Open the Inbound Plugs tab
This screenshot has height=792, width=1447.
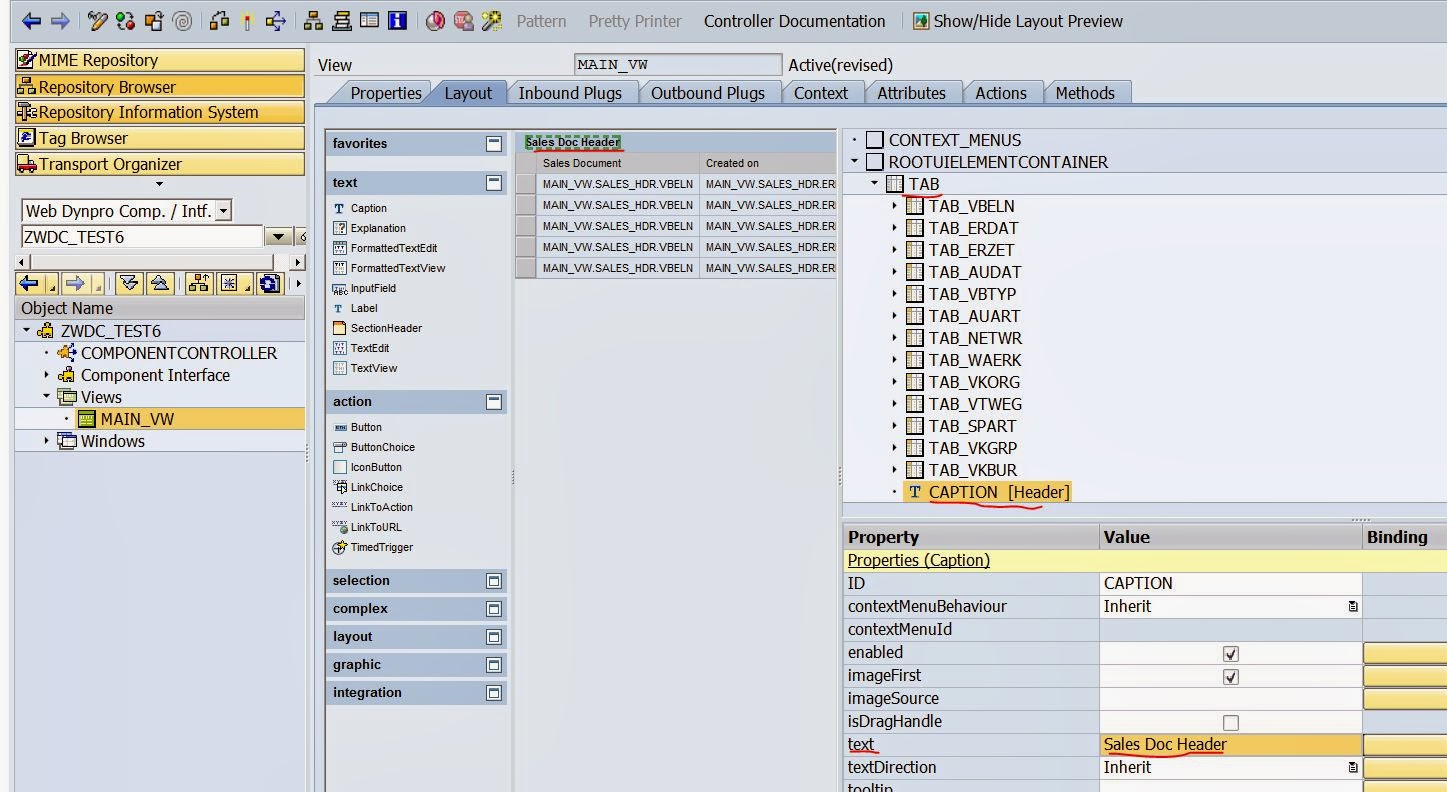coord(569,93)
